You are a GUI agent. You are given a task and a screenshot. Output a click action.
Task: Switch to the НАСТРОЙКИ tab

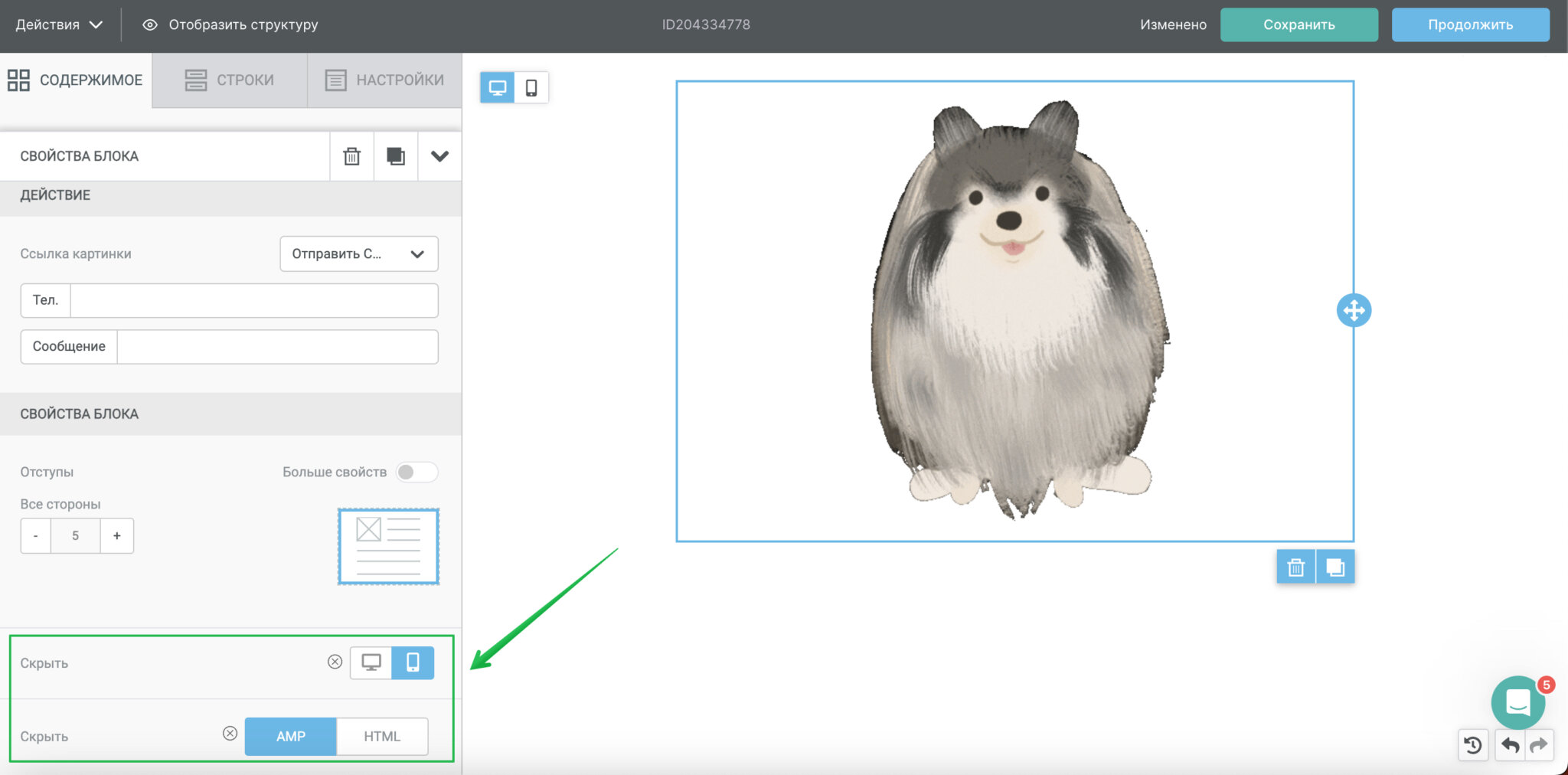(384, 80)
